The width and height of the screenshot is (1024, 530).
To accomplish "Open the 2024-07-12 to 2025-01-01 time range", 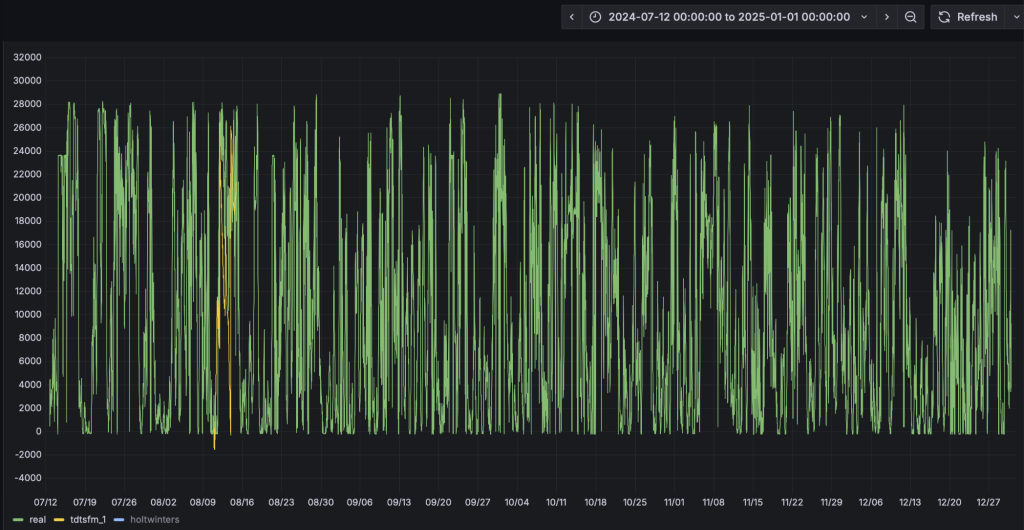I will [x=729, y=17].
